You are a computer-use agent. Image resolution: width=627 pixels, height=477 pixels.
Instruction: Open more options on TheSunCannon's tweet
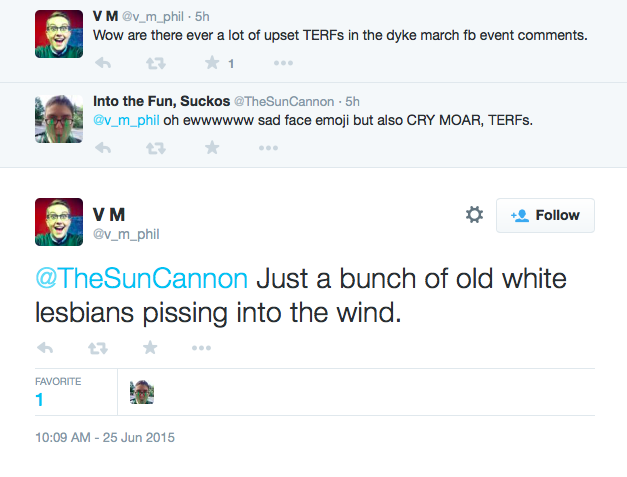click(267, 147)
